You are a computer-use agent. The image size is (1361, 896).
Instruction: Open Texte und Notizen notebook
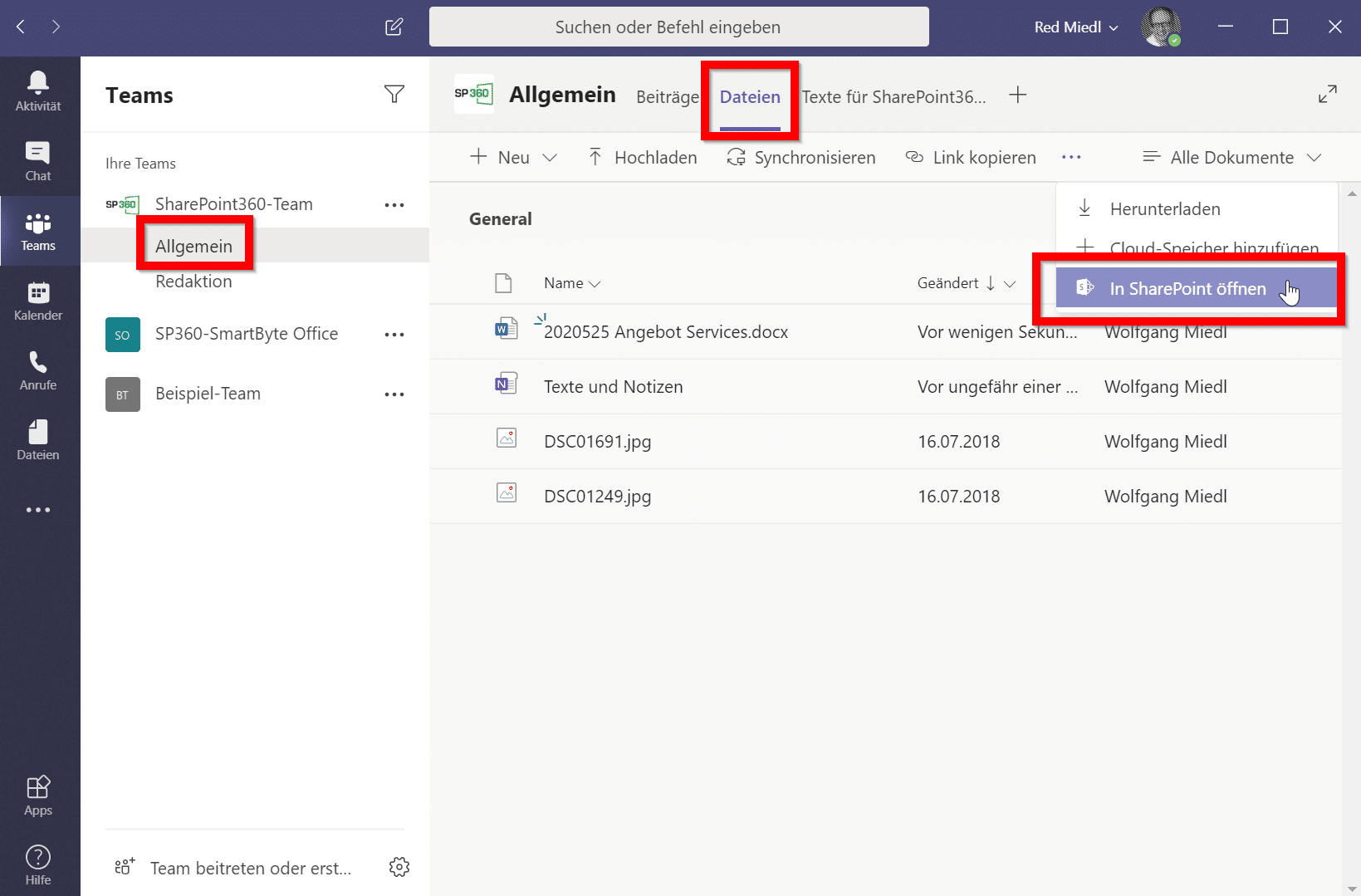pyautogui.click(x=613, y=387)
